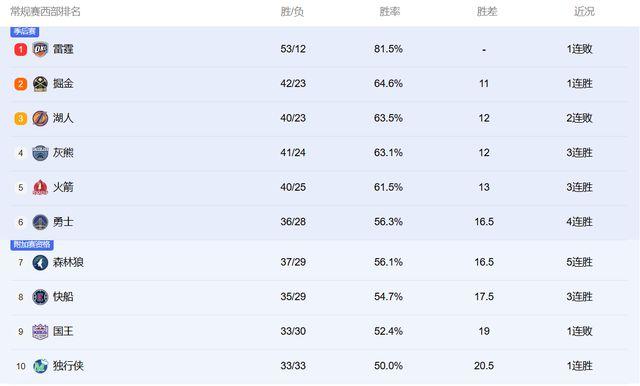Click the Warriors team logo
Screen dimensions: 640x386
tap(40, 222)
